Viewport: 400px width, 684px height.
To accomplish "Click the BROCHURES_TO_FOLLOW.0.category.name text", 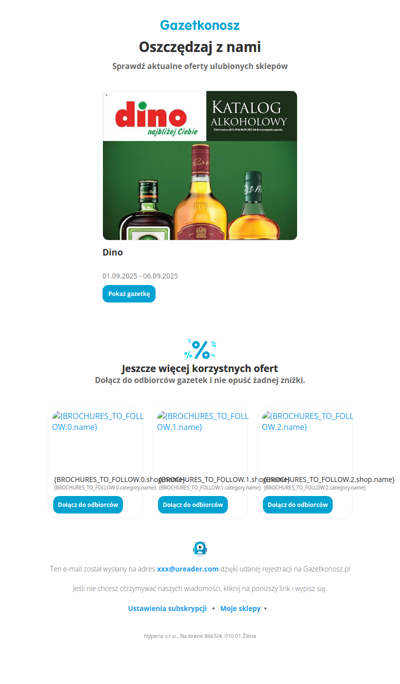I will [x=105, y=488].
